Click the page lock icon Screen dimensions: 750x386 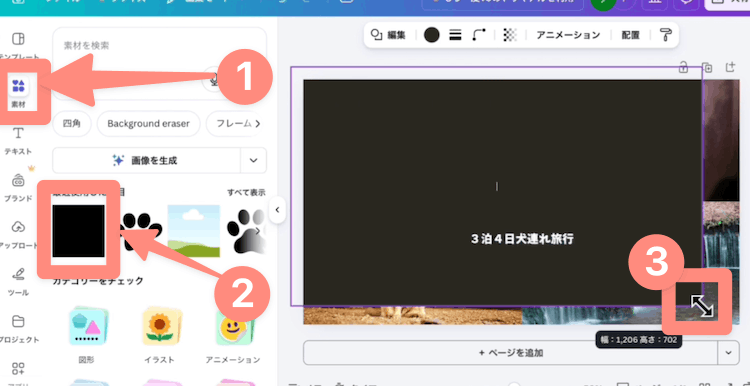click(684, 67)
